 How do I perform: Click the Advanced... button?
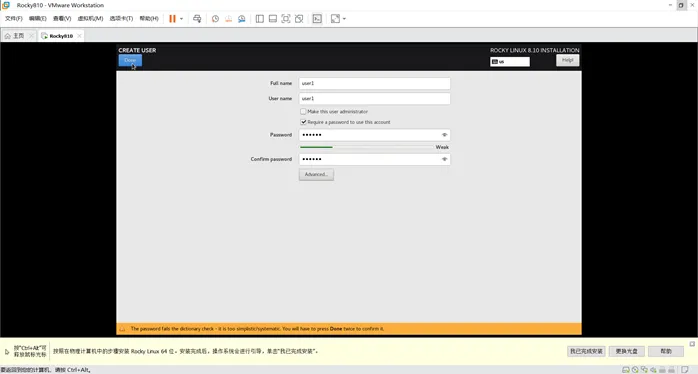[316, 175]
